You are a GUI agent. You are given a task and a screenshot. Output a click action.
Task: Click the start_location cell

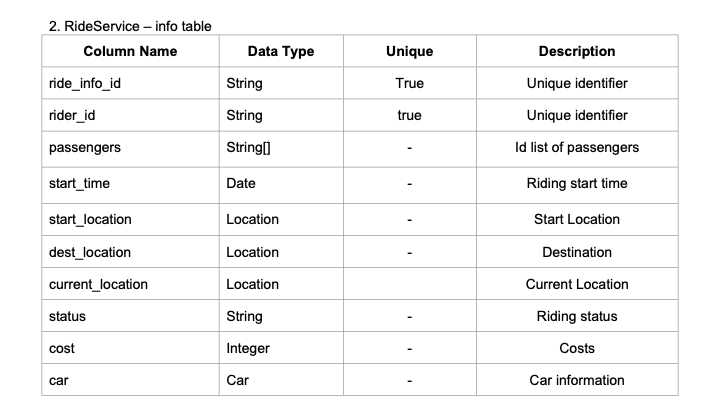[130, 219]
